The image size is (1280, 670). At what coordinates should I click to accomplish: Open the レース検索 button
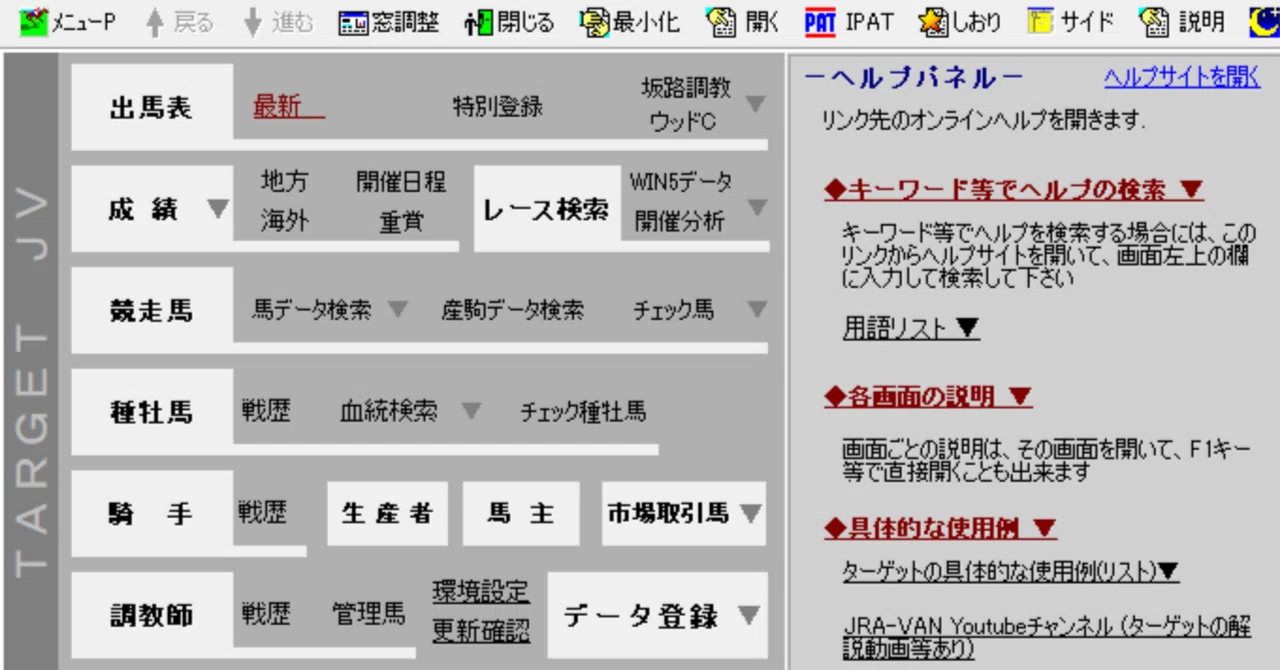(x=546, y=209)
